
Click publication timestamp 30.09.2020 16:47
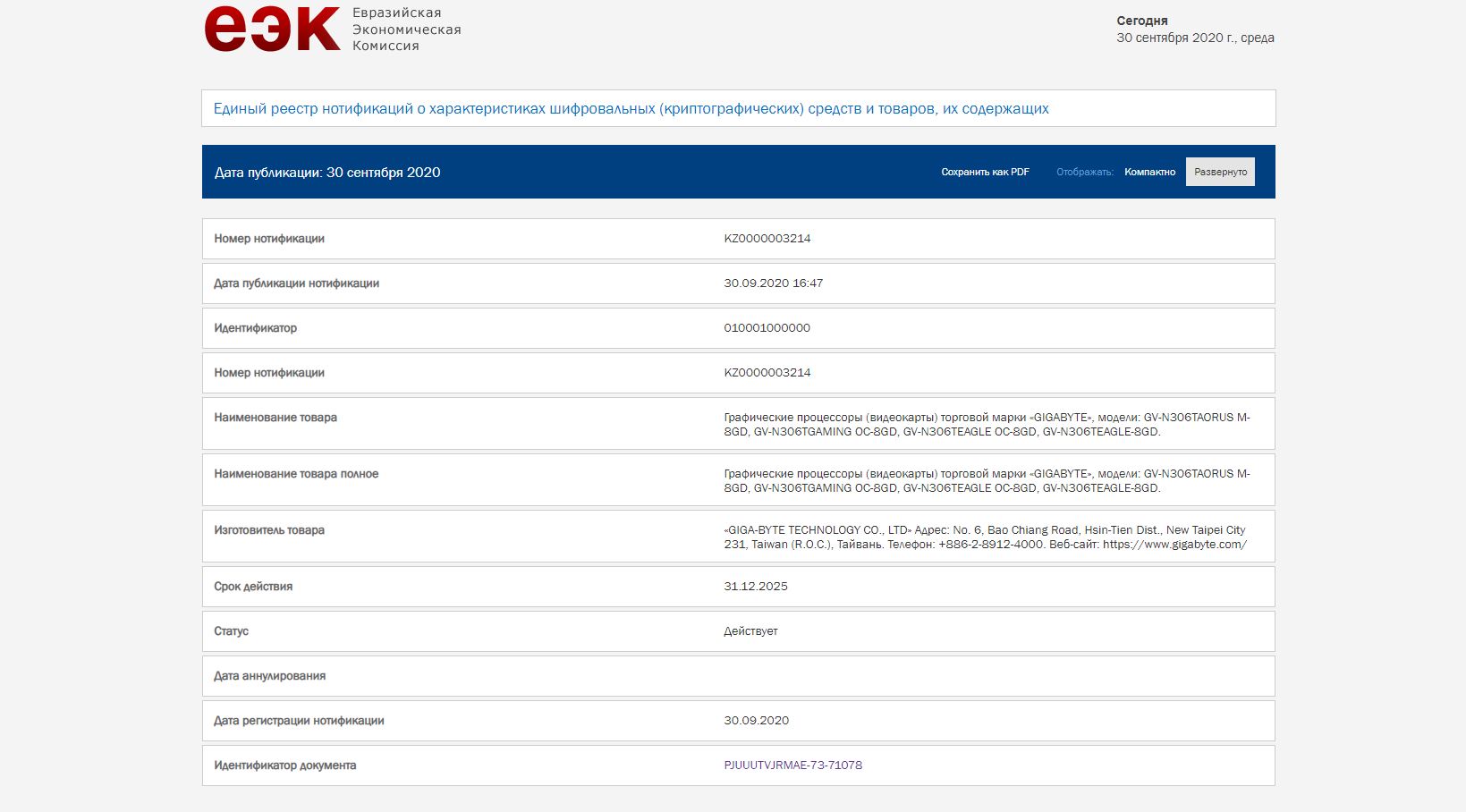773,283
